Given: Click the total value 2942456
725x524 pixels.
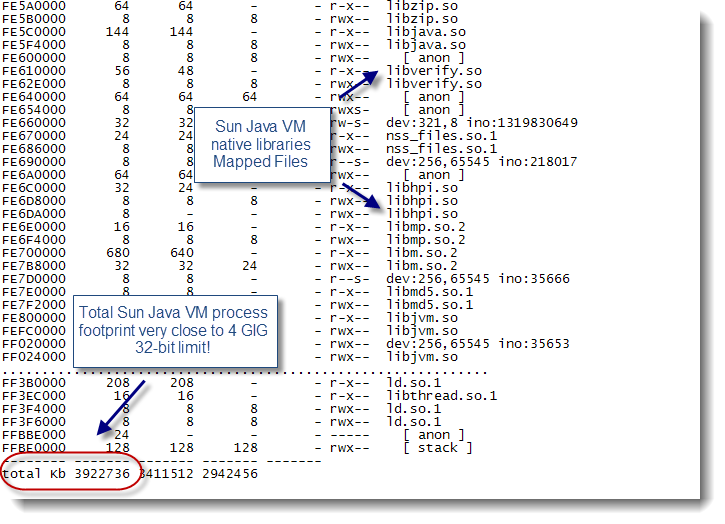Looking at the screenshot, I should [230, 474].
